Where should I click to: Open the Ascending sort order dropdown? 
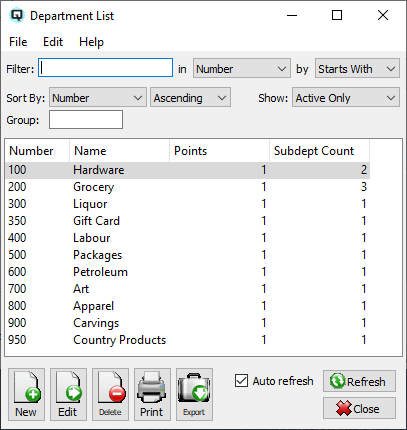click(x=190, y=97)
